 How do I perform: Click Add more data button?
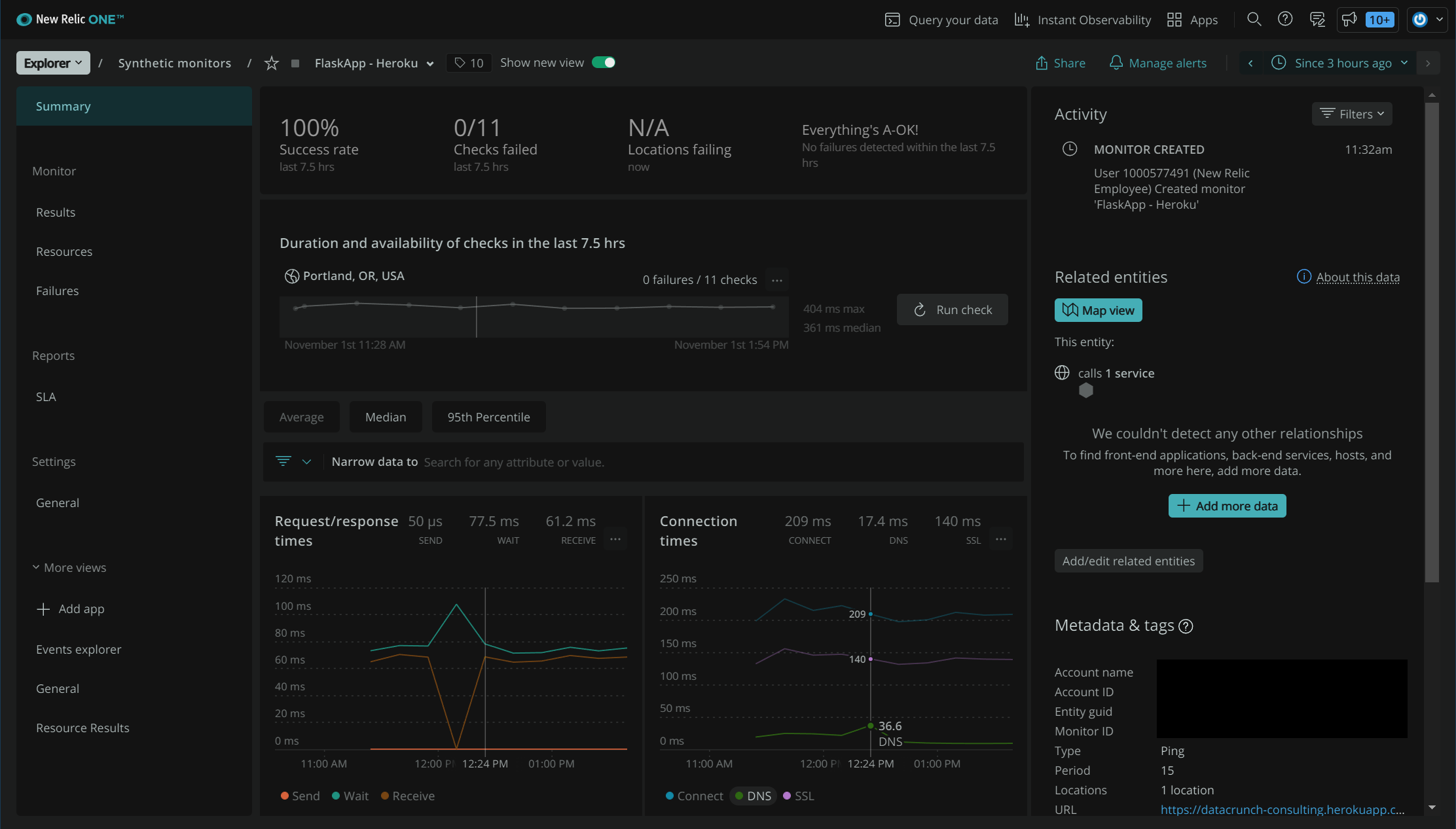(x=1227, y=506)
